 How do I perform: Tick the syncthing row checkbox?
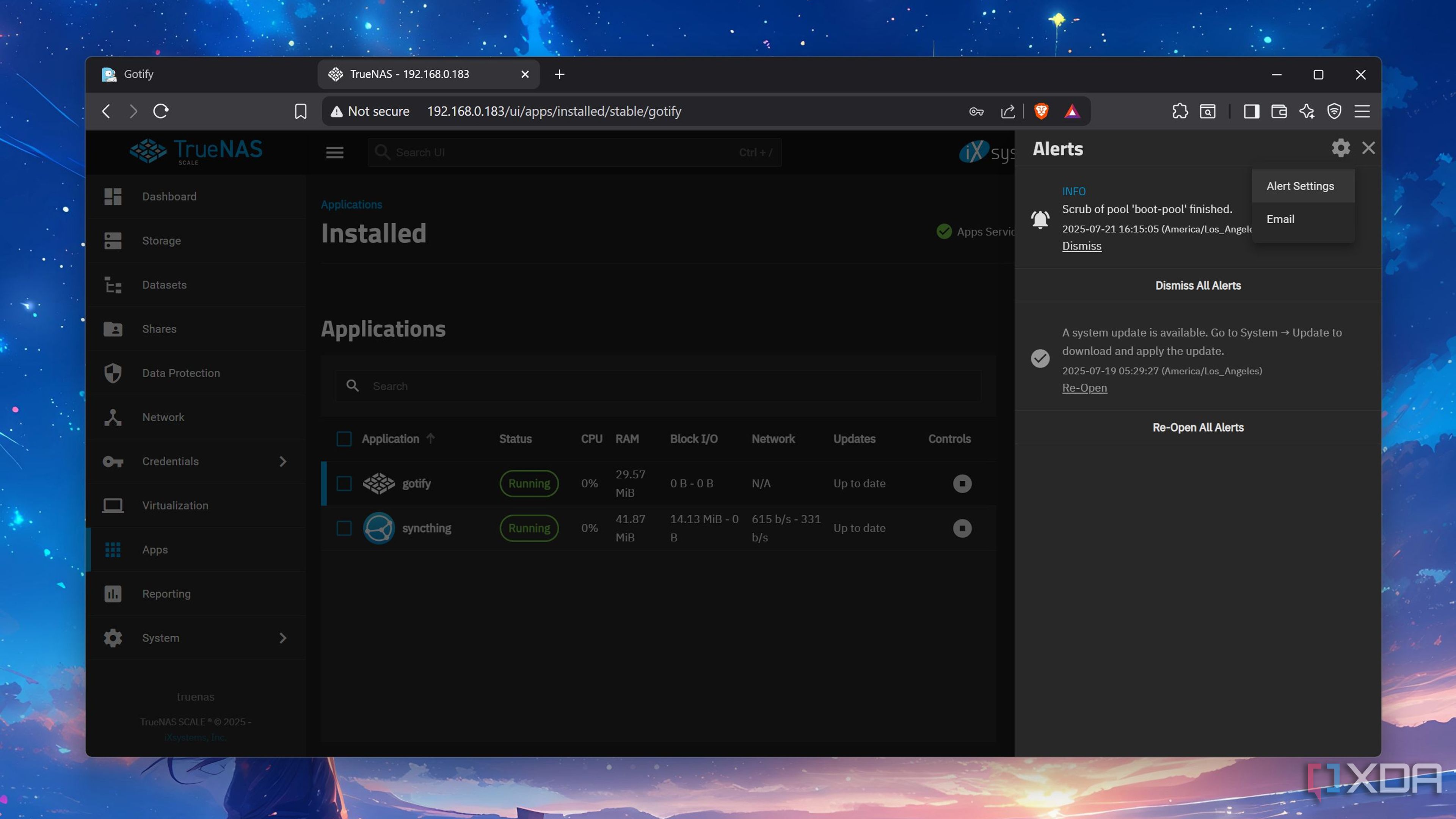[x=344, y=528]
